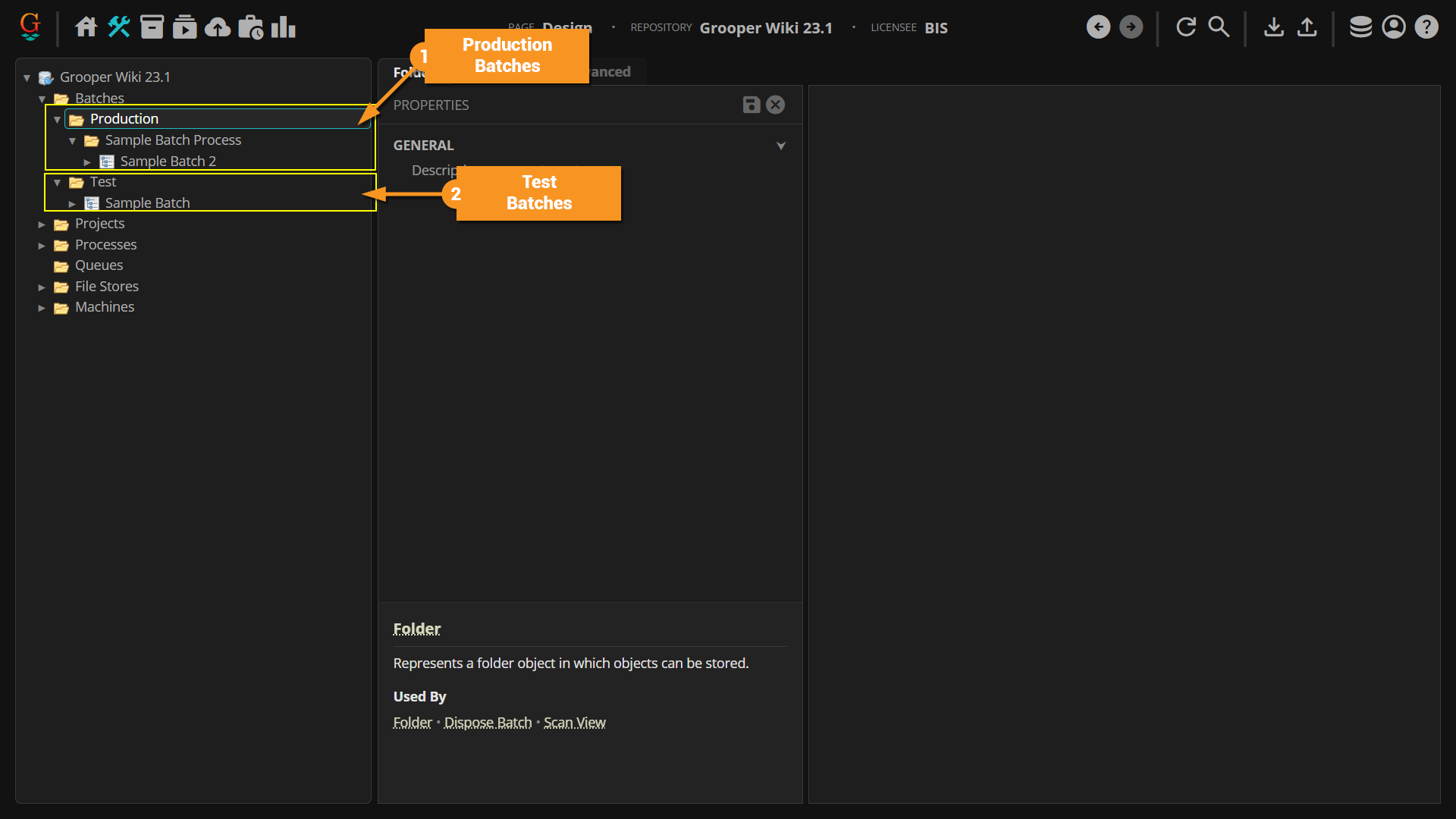The width and height of the screenshot is (1456, 819).
Task: Collapse the Test folder node
Action: point(57,183)
